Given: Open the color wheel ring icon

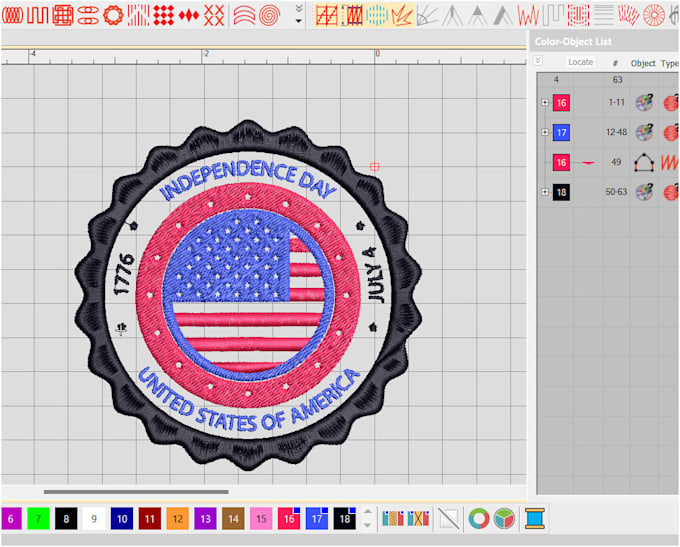Looking at the screenshot, I should tap(479, 518).
